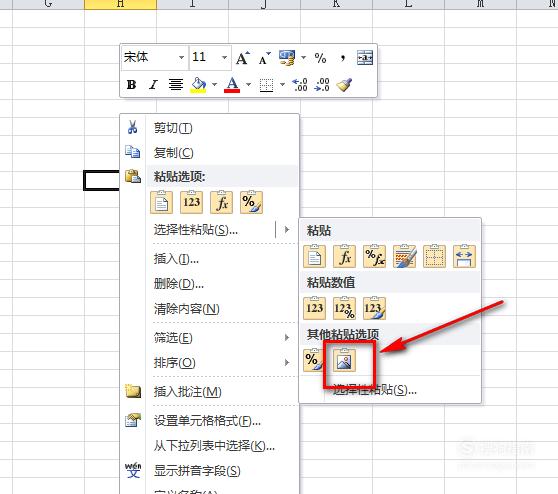Apply Percent Style from mini toolbar
Viewport: 558px width, 494px height.
pos(320,58)
